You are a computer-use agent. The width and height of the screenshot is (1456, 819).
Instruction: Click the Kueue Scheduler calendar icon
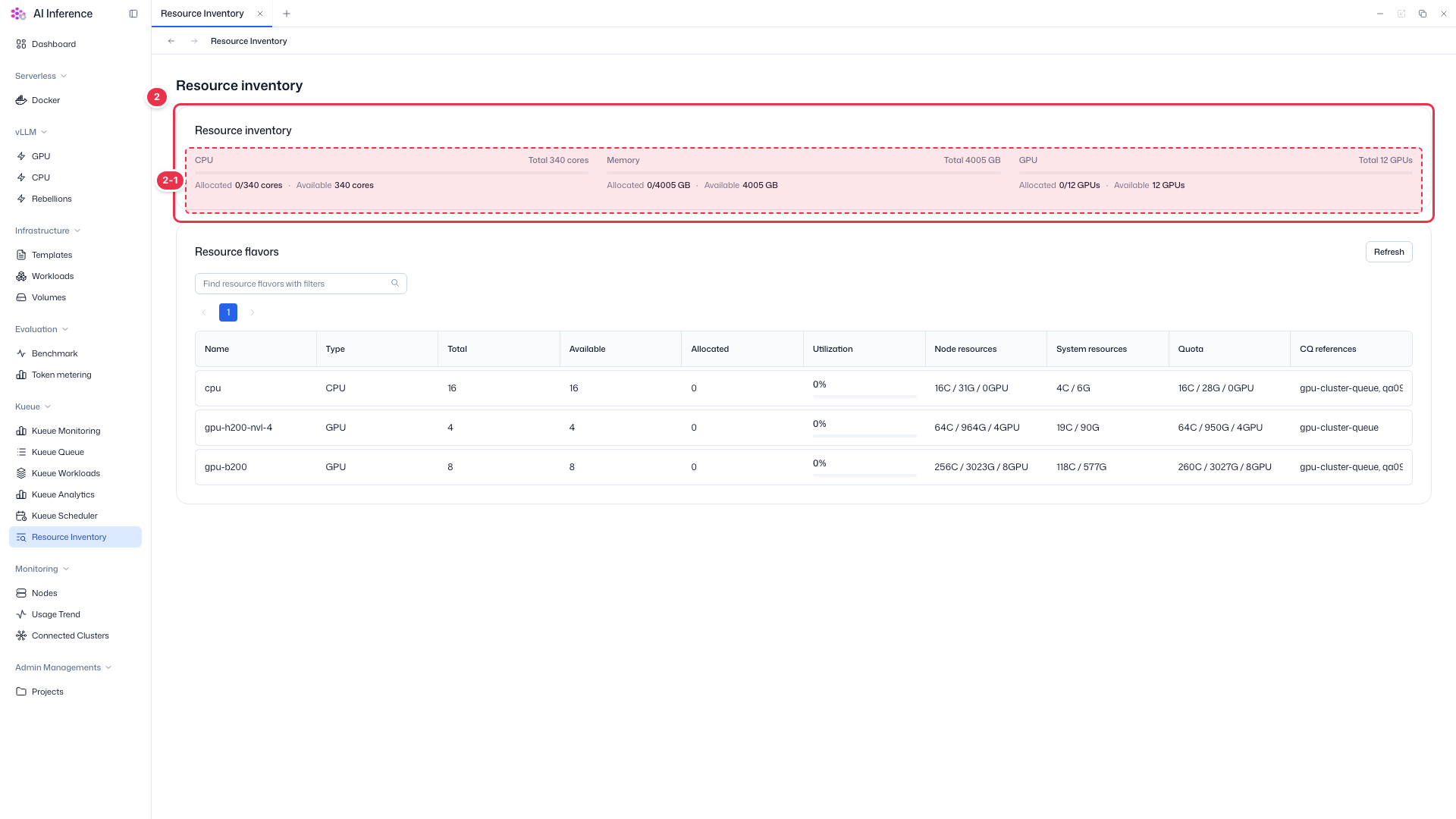pos(21,516)
